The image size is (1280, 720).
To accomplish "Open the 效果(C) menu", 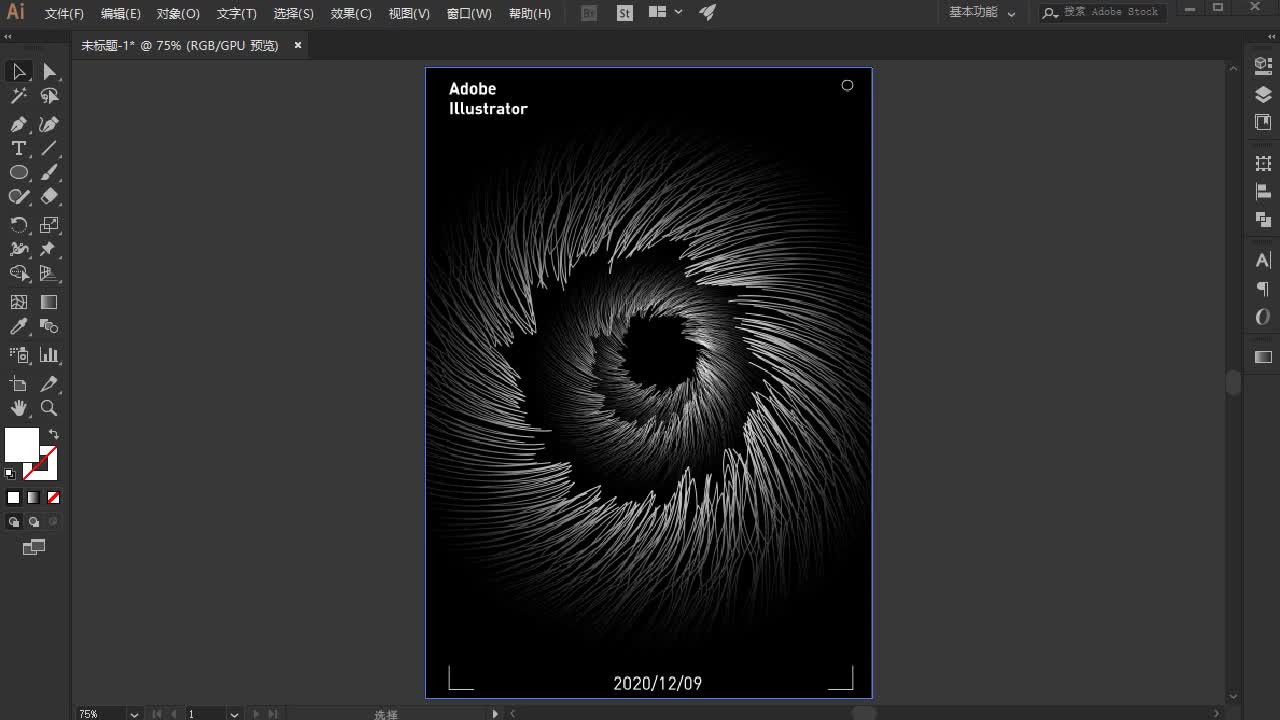I will [351, 13].
